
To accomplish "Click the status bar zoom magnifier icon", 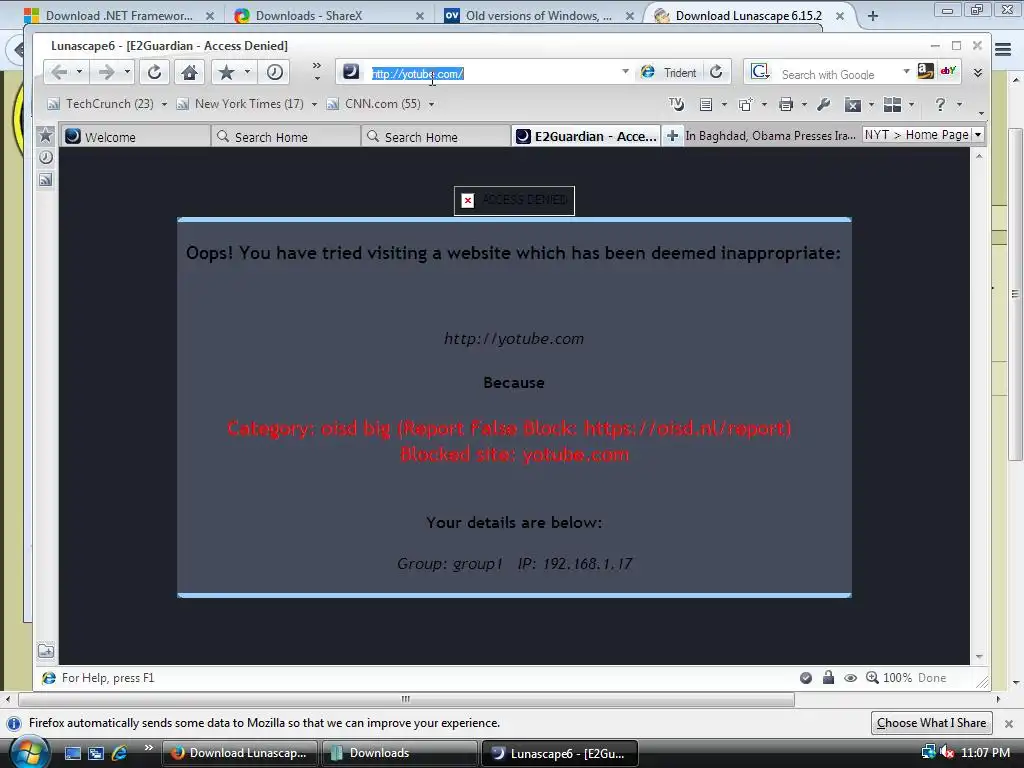I will 872,677.
